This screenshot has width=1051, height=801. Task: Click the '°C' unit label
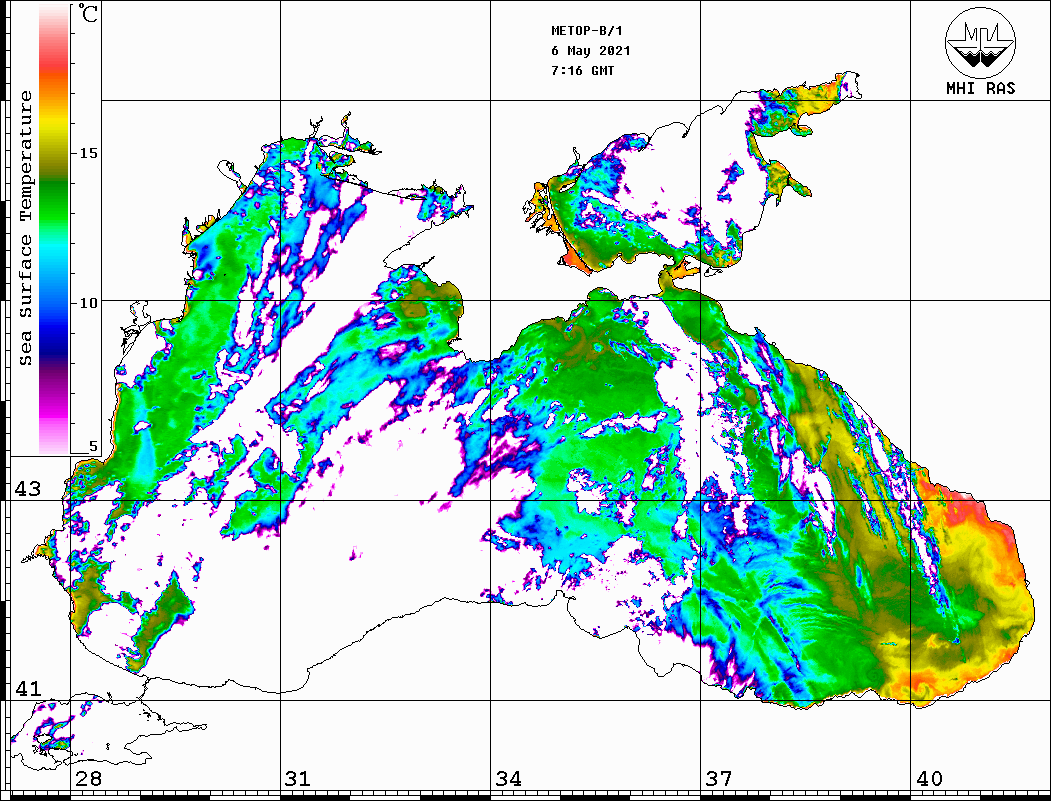(x=88, y=13)
